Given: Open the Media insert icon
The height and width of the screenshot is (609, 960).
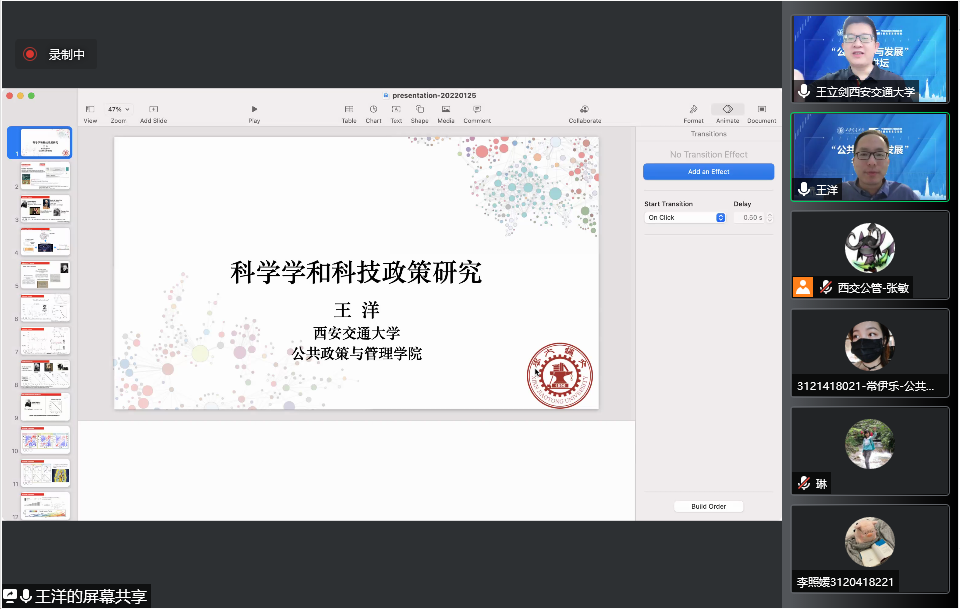Looking at the screenshot, I should 445,109.
